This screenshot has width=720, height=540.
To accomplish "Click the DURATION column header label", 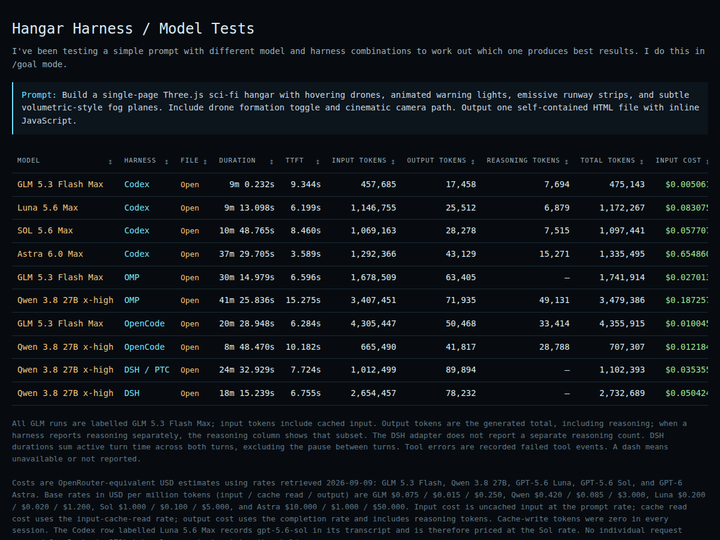I will tap(237, 160).
